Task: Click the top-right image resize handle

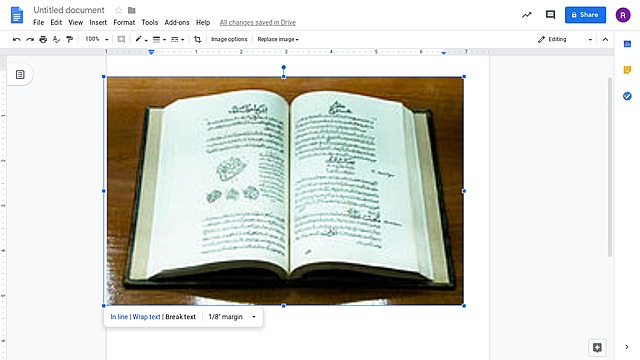Action: click(x=464, y=77)
